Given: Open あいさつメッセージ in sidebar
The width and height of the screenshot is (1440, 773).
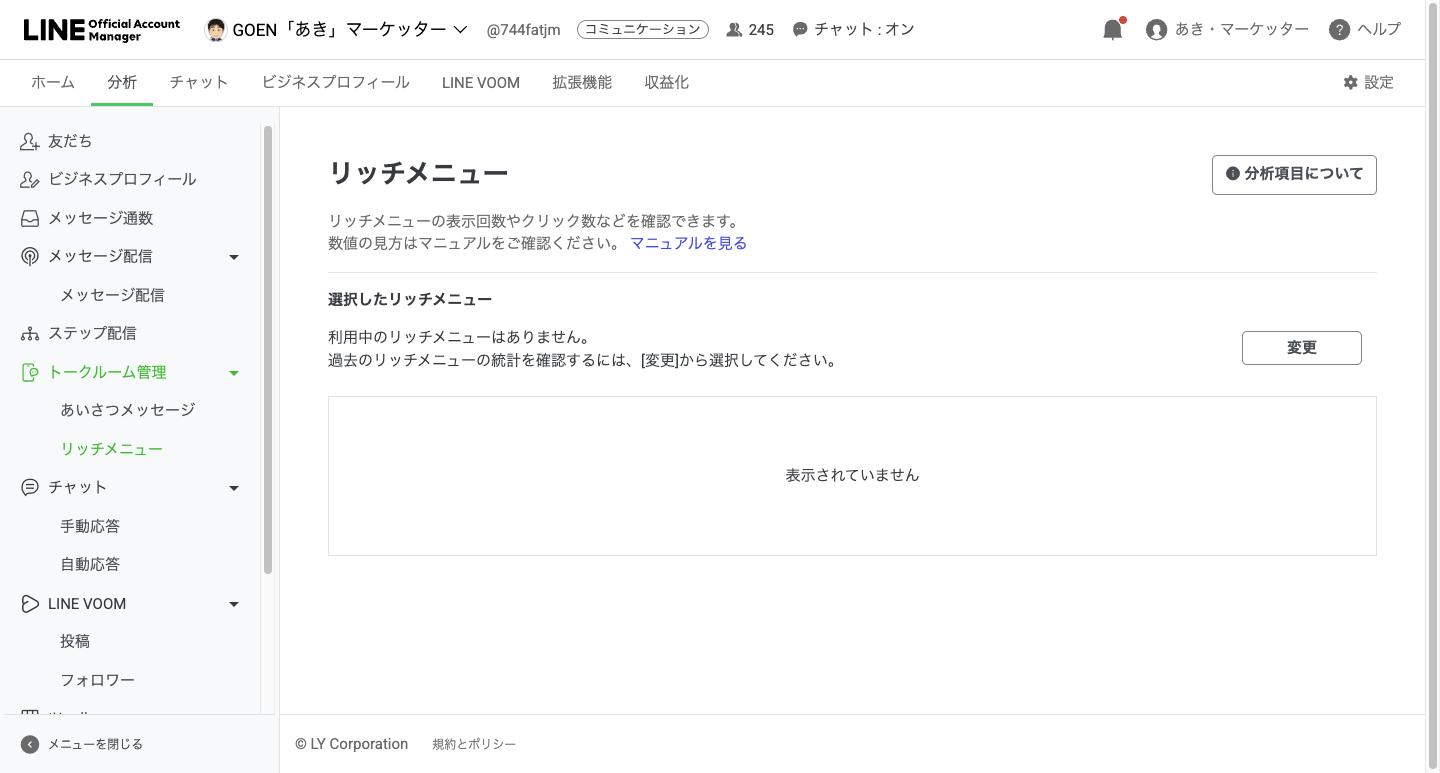Looking at the screenshot, I should click(x=128, y=410).
